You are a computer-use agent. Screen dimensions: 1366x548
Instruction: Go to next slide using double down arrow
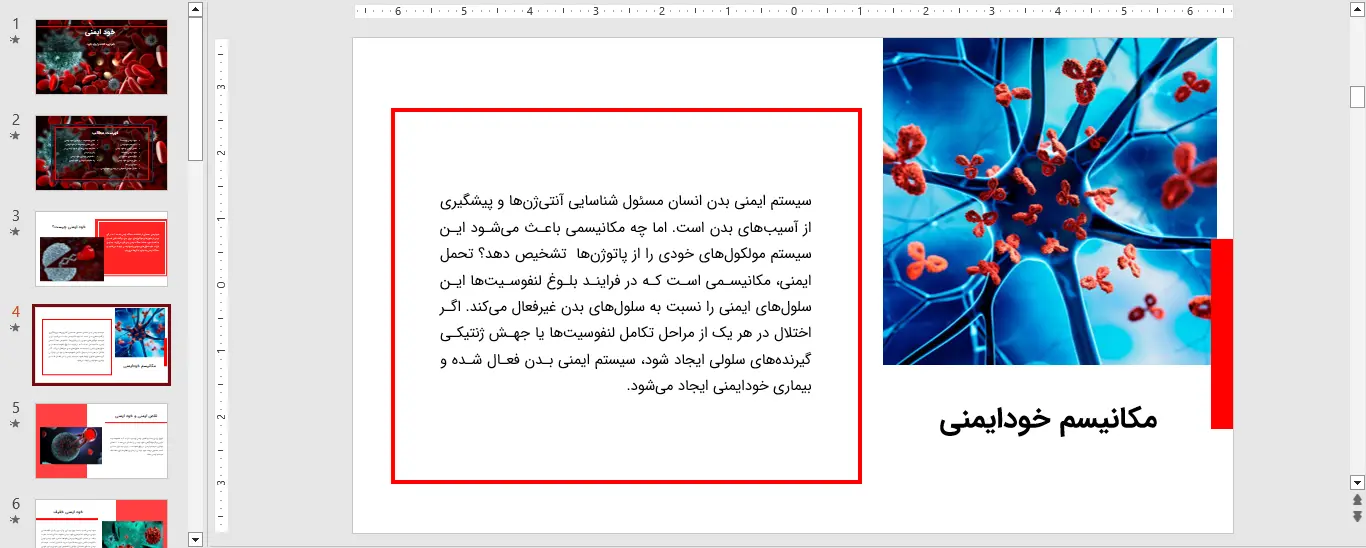click(x=1357, y=516)
